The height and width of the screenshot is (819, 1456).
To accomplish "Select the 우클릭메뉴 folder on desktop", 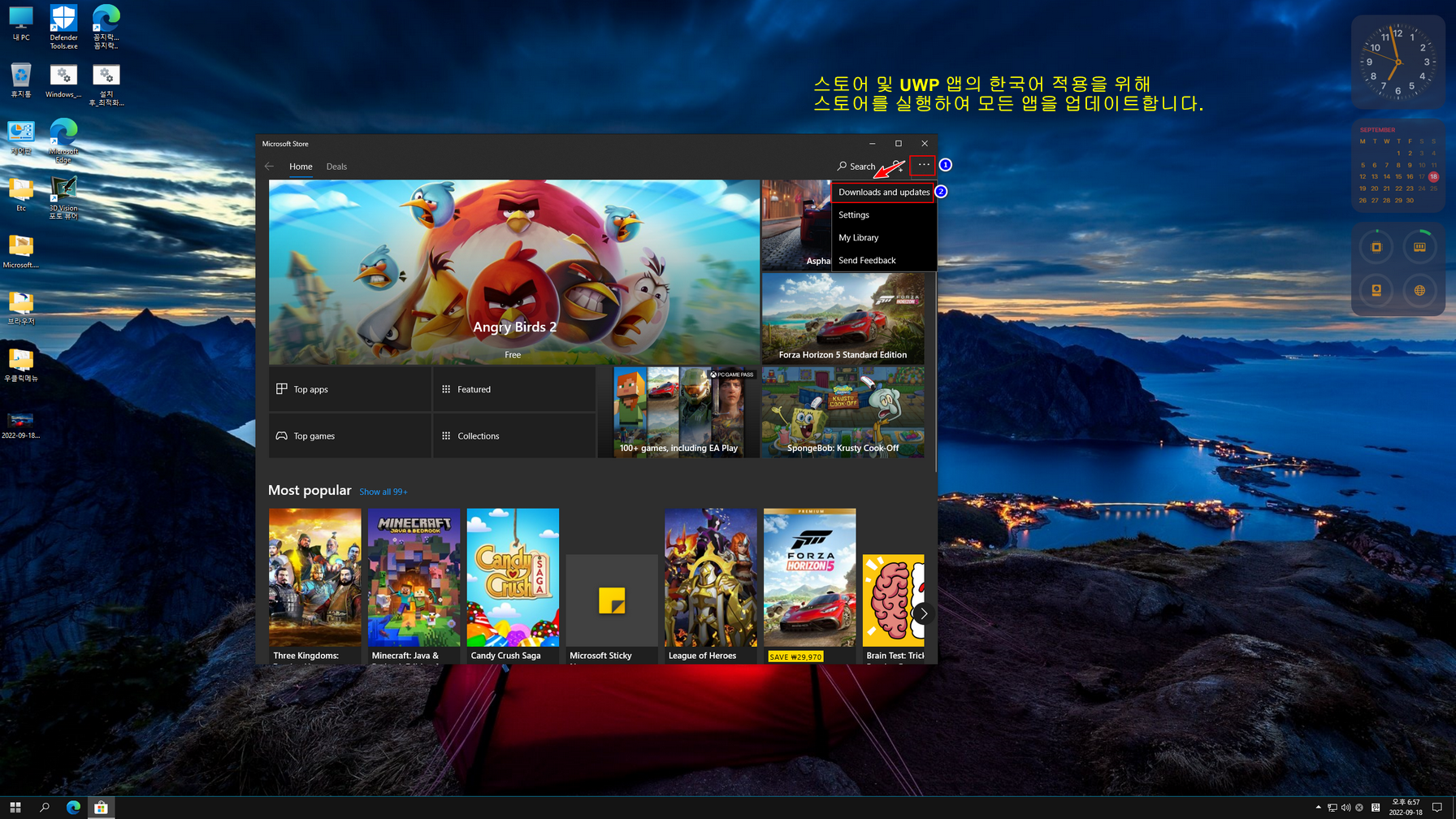I will pos(21,366).
